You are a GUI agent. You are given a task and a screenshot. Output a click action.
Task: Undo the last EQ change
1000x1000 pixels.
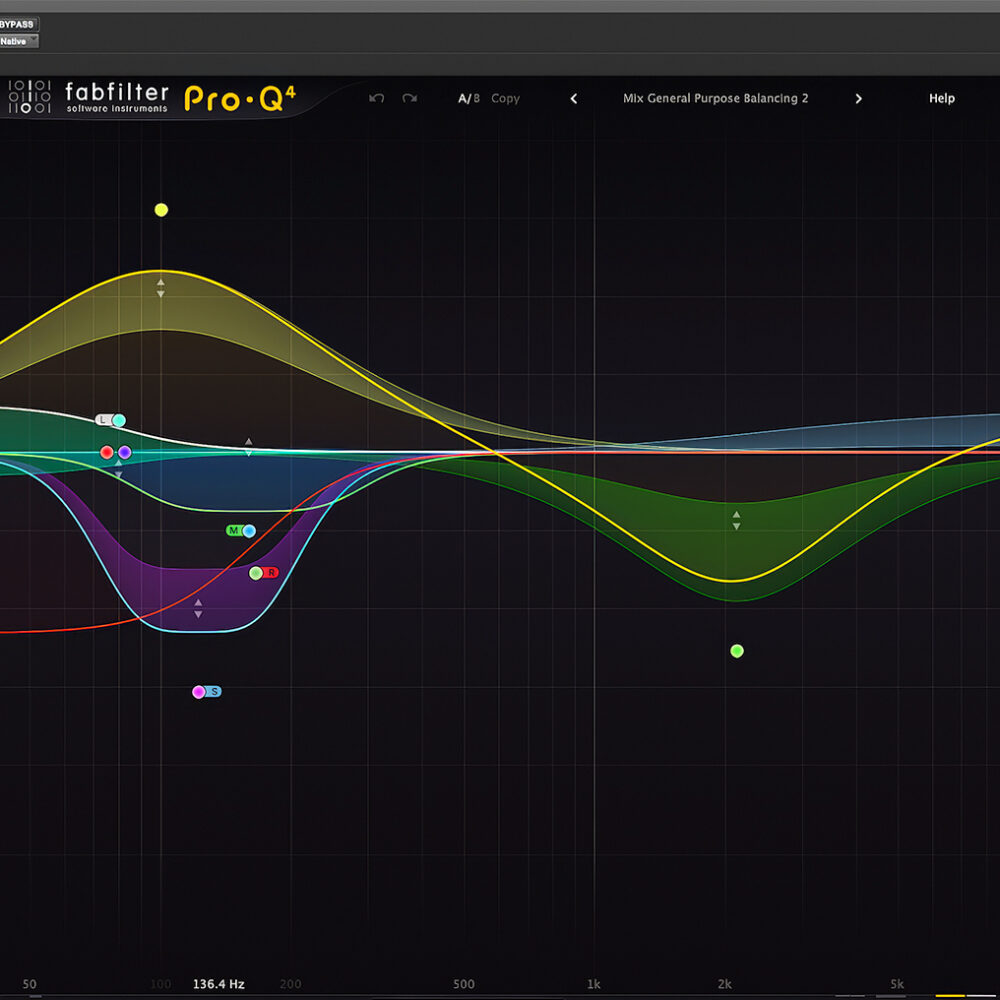point(376,98)
